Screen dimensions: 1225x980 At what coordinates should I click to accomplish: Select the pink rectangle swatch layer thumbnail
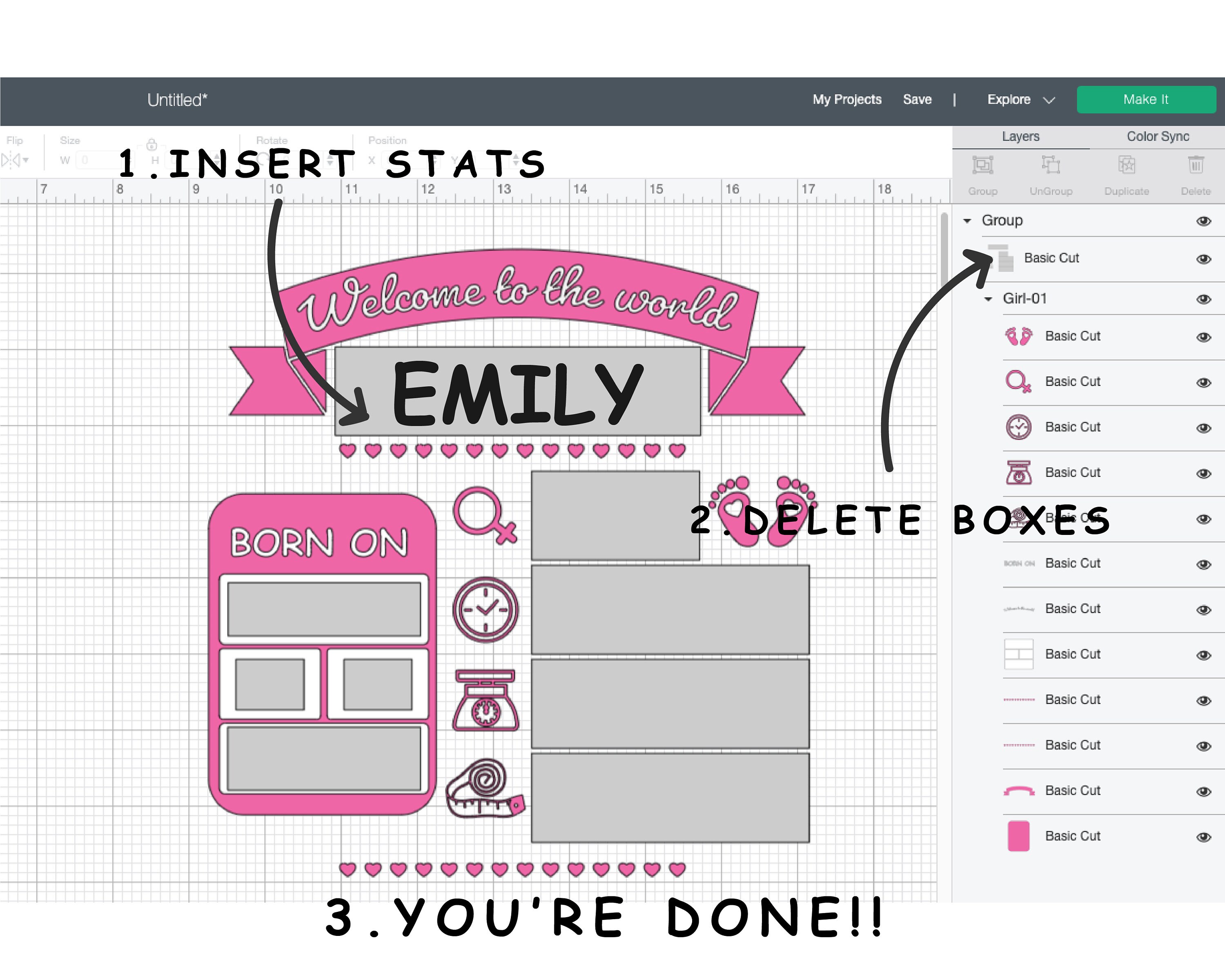pyautogui.click(x=1018, y=836)
